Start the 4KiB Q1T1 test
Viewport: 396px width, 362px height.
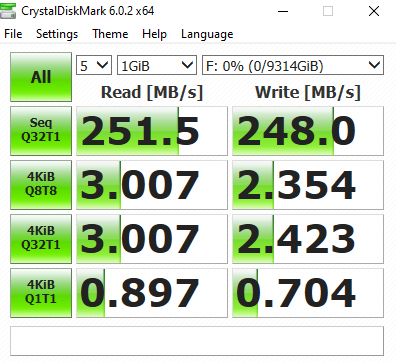point(41,293)
